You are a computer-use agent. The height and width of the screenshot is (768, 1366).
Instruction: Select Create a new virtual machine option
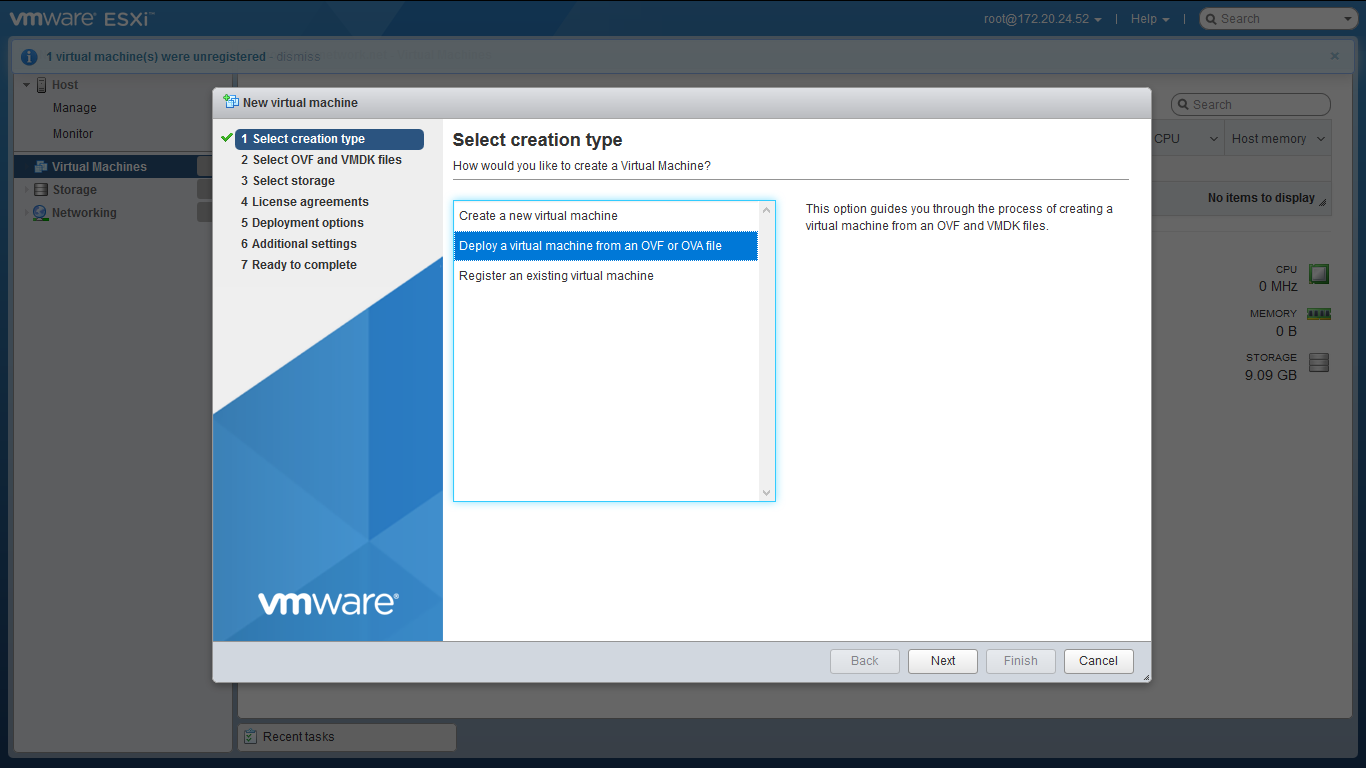(x=538, y=216)
